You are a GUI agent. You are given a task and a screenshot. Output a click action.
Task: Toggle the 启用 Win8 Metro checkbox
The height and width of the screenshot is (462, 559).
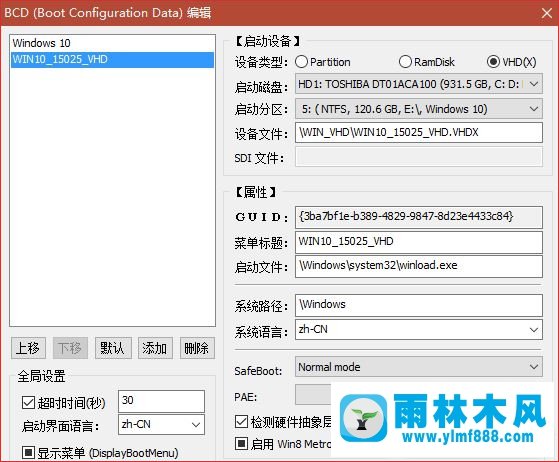click(x=241, y=444)
